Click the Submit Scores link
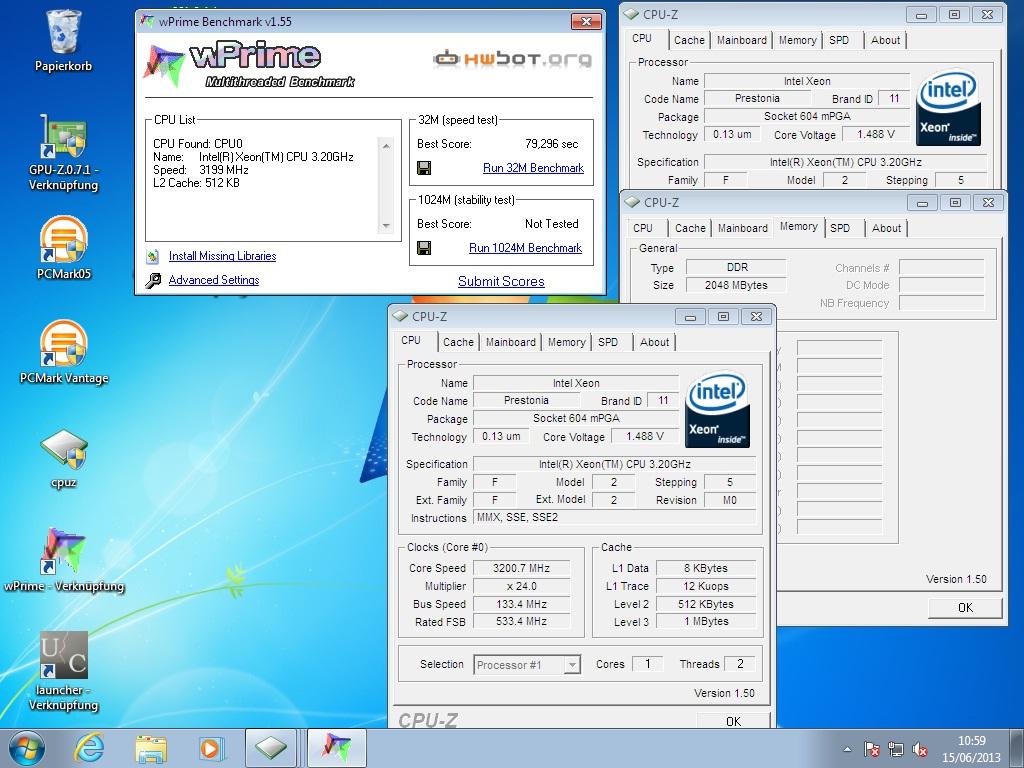Screen dimensions: 1024x768 click(501, 281)
